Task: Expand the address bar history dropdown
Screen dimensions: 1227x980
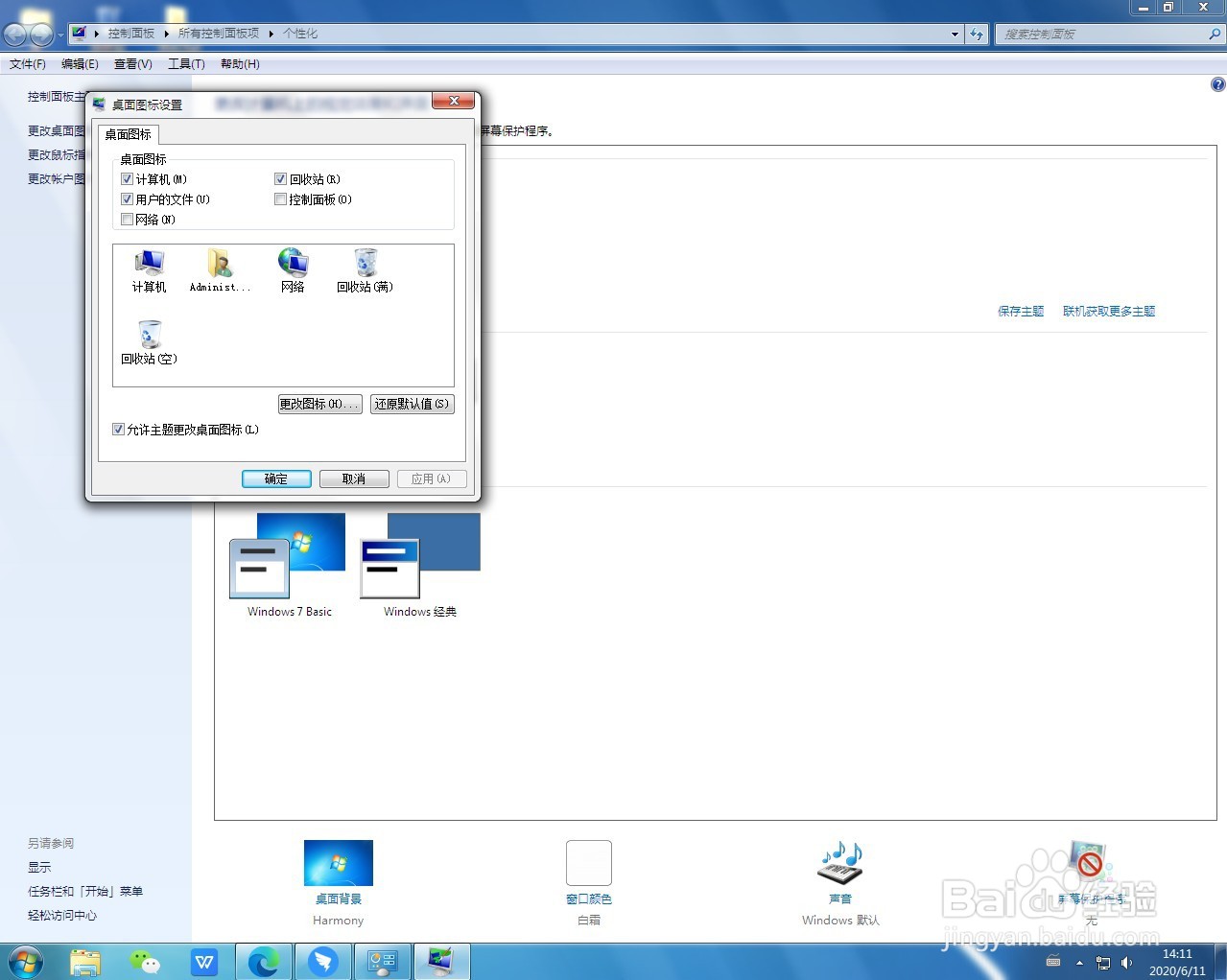Action: pyautogui.click(x=955, y=34)
